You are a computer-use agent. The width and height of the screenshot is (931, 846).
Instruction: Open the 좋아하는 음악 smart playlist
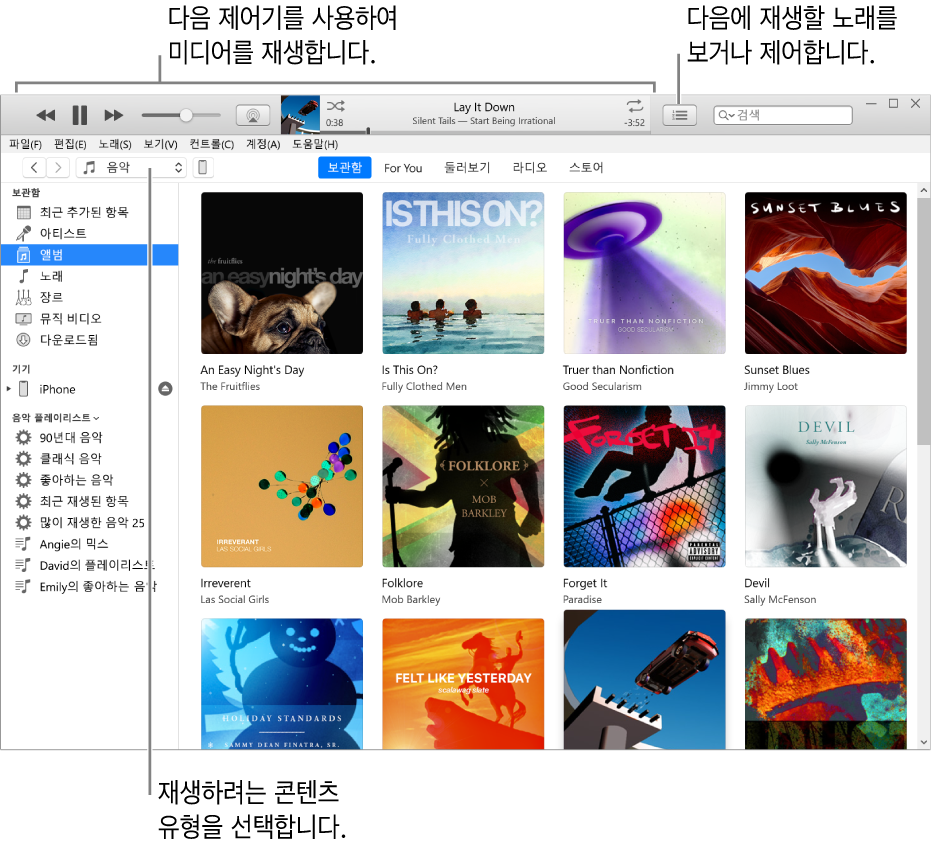pyautogui.click(x=89, y=480)
